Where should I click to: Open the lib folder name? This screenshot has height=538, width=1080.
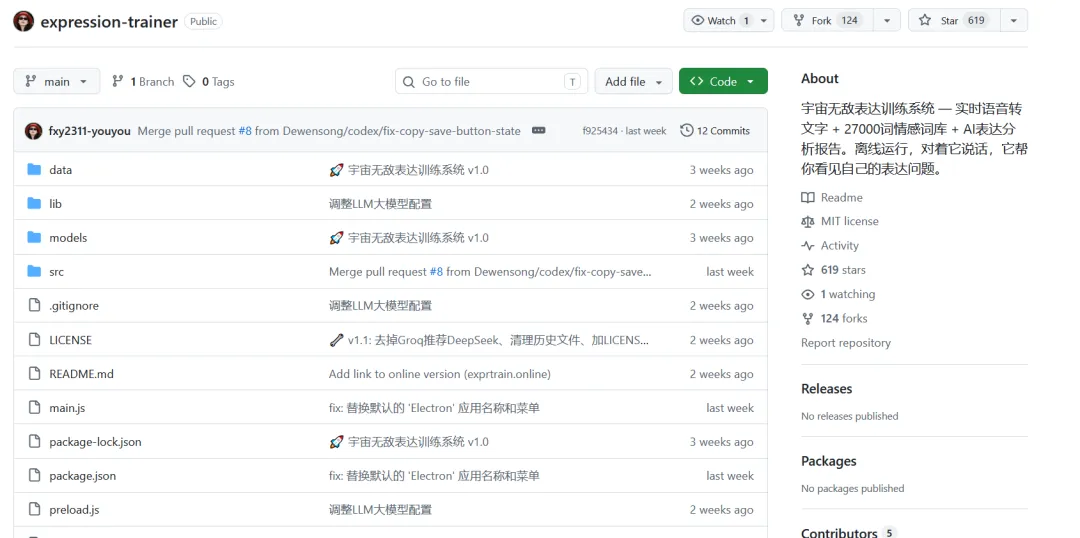[x=55, y=203]
